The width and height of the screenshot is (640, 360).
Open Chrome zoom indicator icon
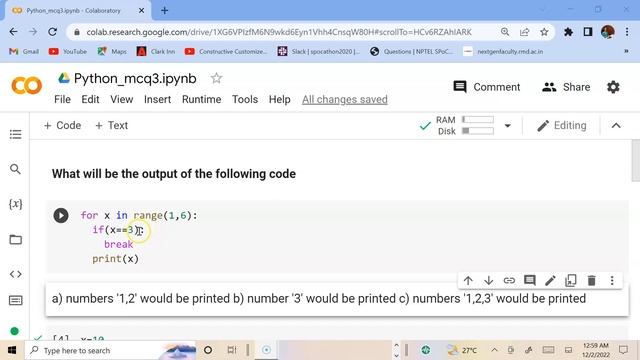(x=505, y=32)
